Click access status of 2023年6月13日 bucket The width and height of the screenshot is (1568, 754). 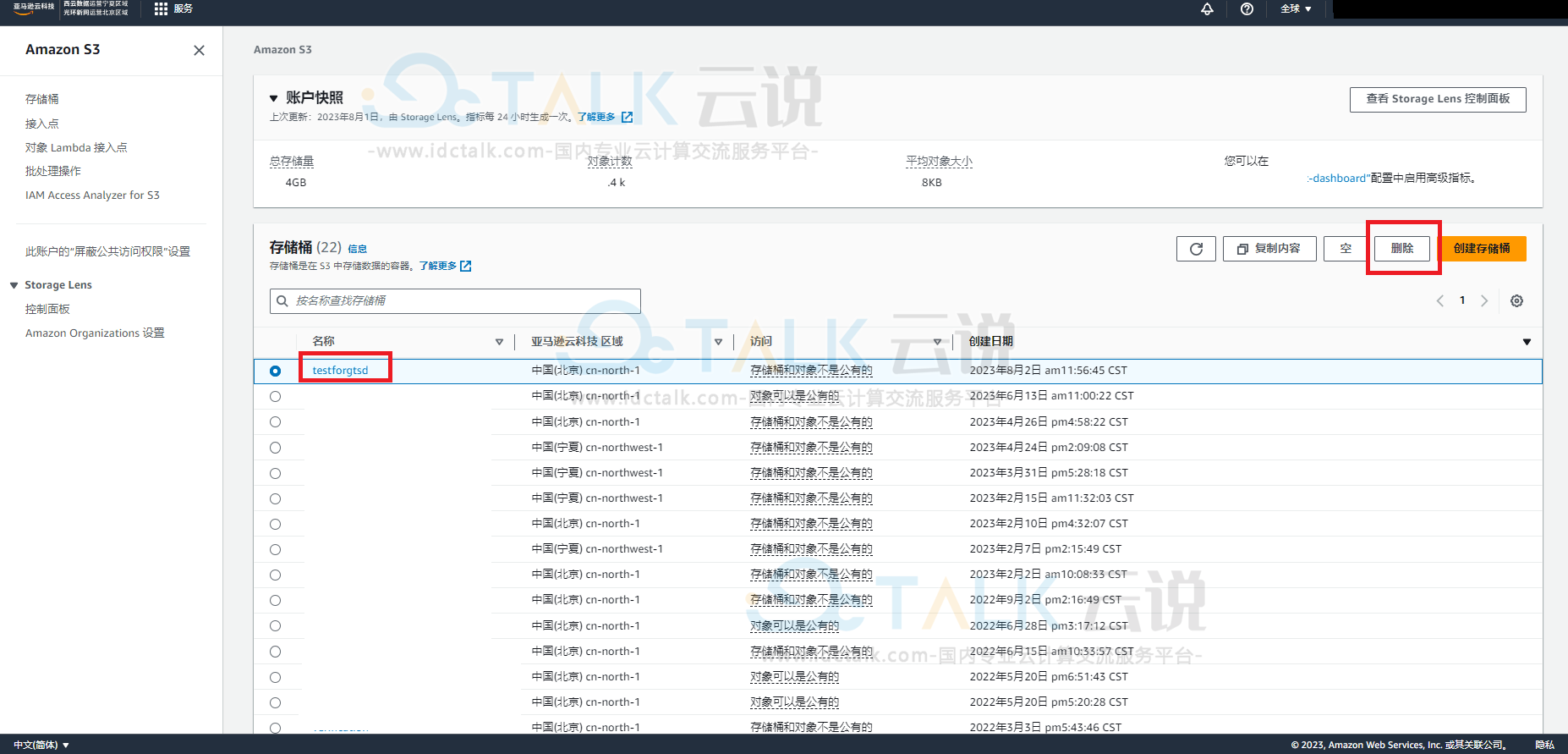tap(794, 396)
